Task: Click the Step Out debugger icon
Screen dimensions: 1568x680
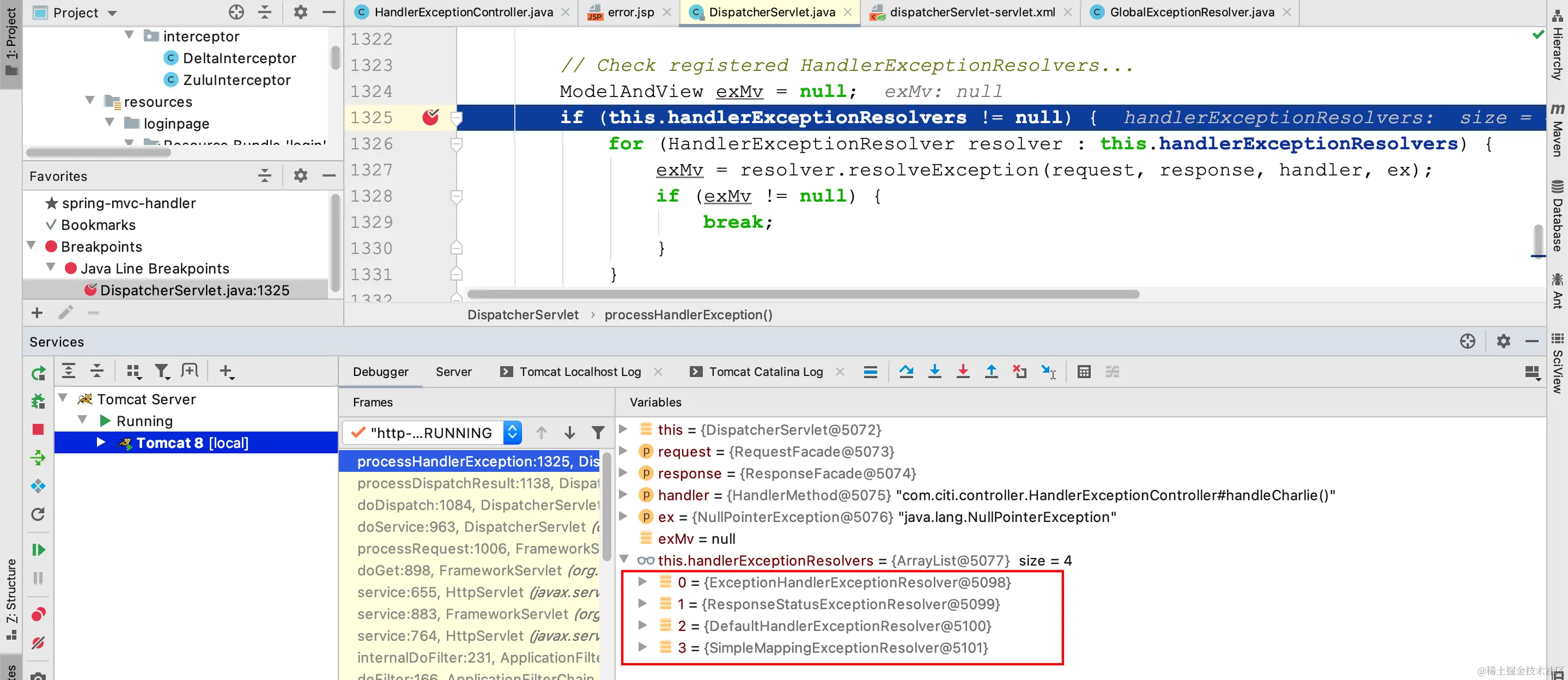Action: click(991, 372)
